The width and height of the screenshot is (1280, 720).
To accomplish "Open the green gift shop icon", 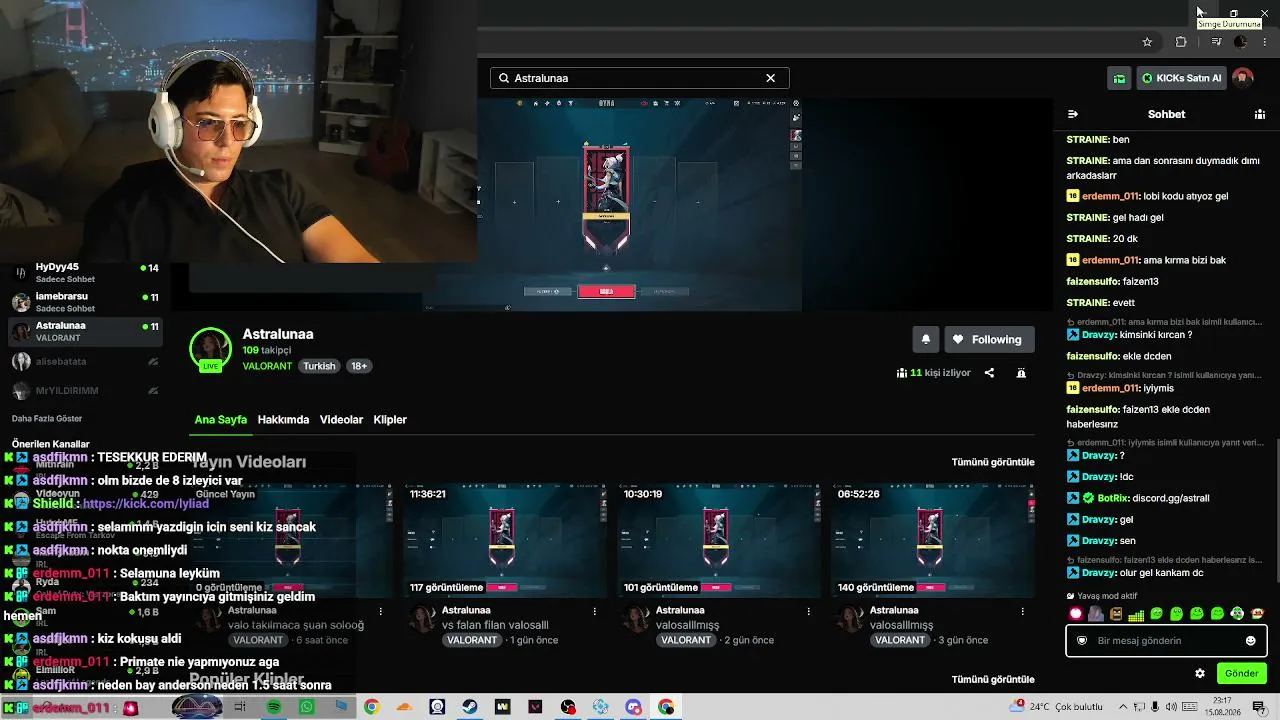I will pos(1120,78).
